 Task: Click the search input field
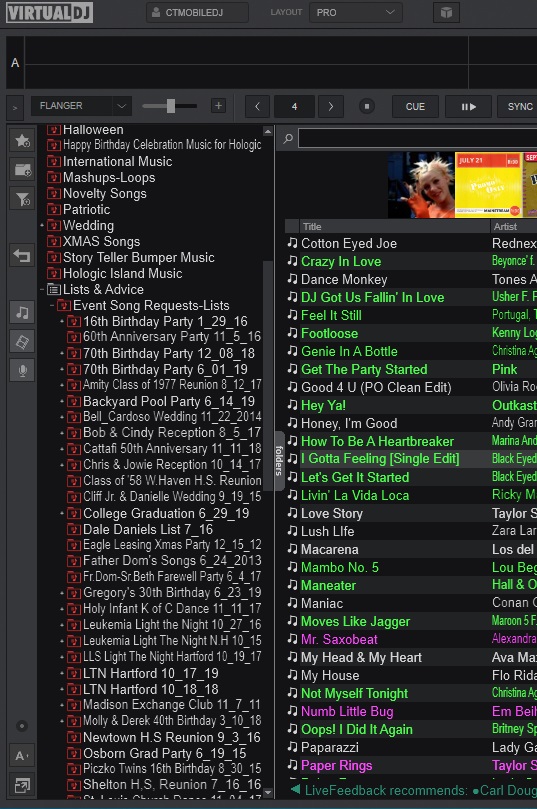click(417, 138)
